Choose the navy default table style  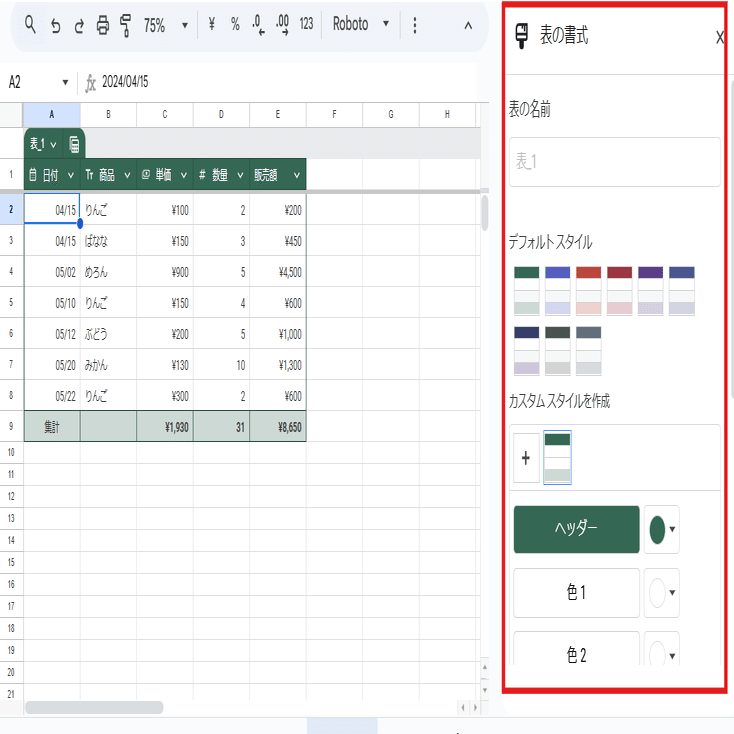pos(527,351)
